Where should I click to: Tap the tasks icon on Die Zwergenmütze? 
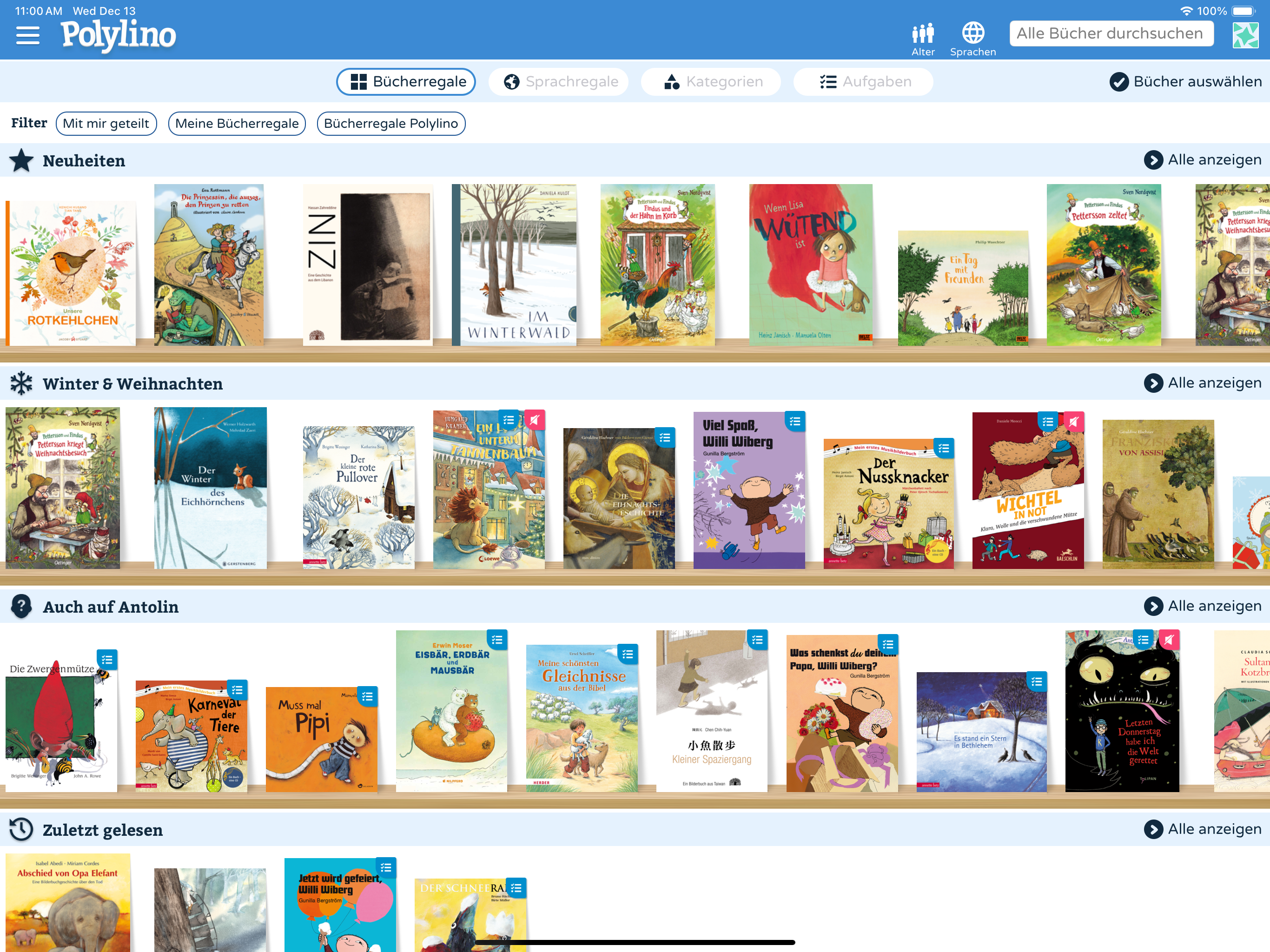[107, 660]
